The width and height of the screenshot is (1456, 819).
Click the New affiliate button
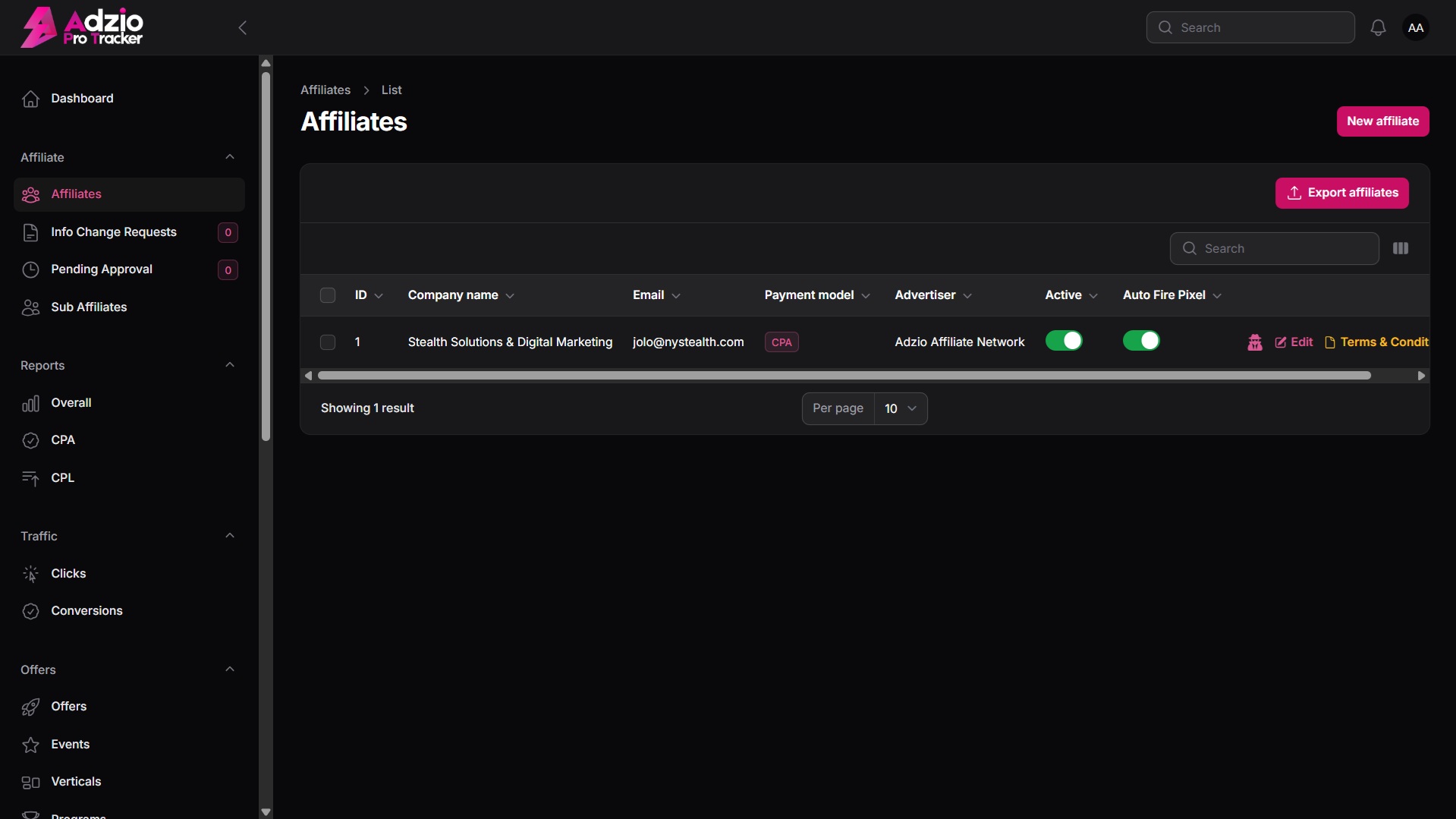(1382, 121)
